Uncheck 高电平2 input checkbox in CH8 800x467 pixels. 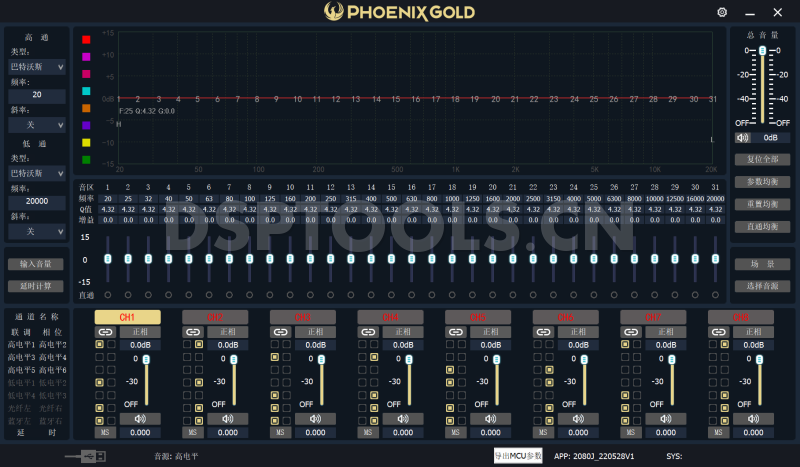[x=724, y=345]
